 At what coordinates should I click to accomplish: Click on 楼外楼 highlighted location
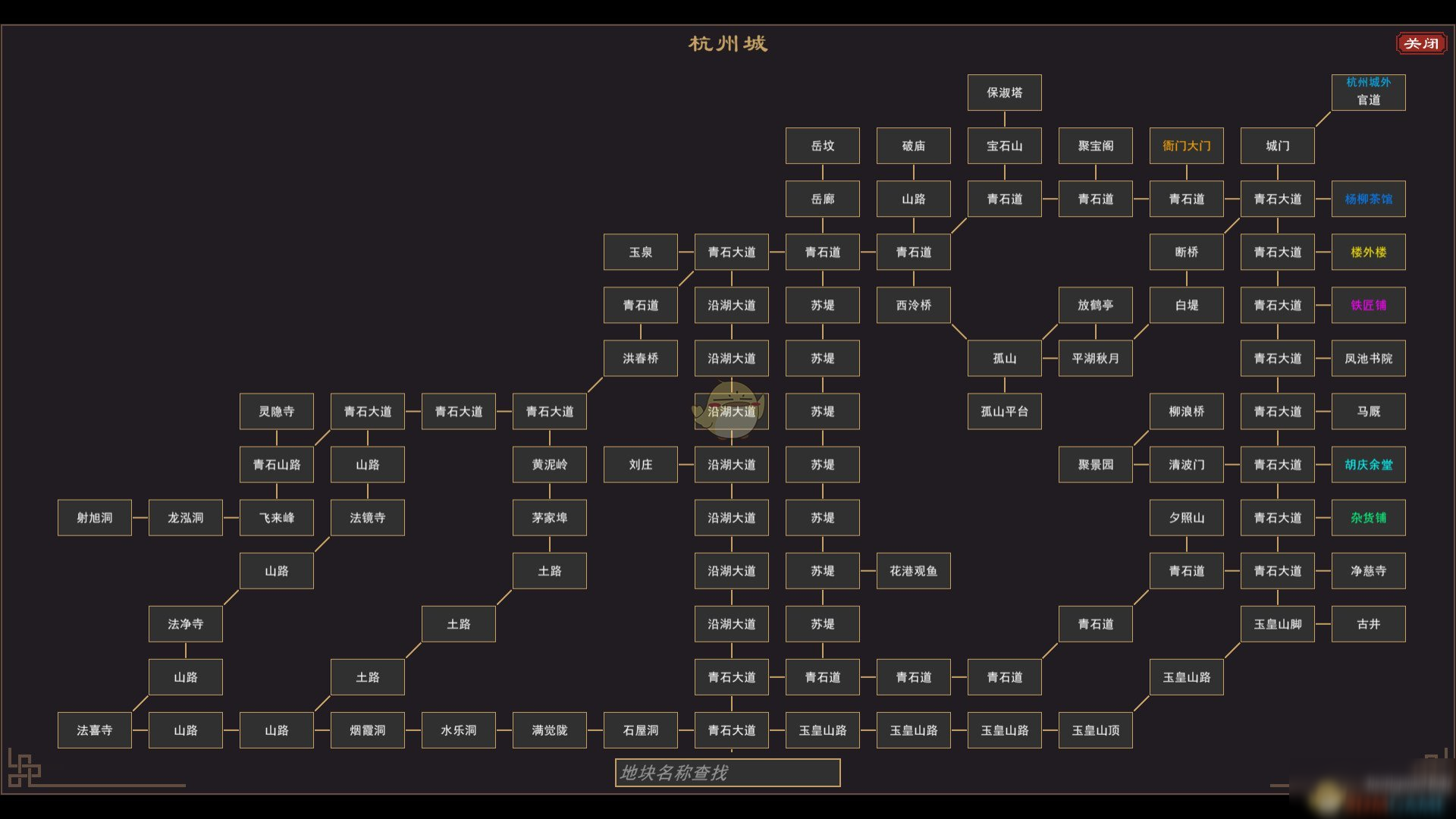click(x=1368, y=252)
